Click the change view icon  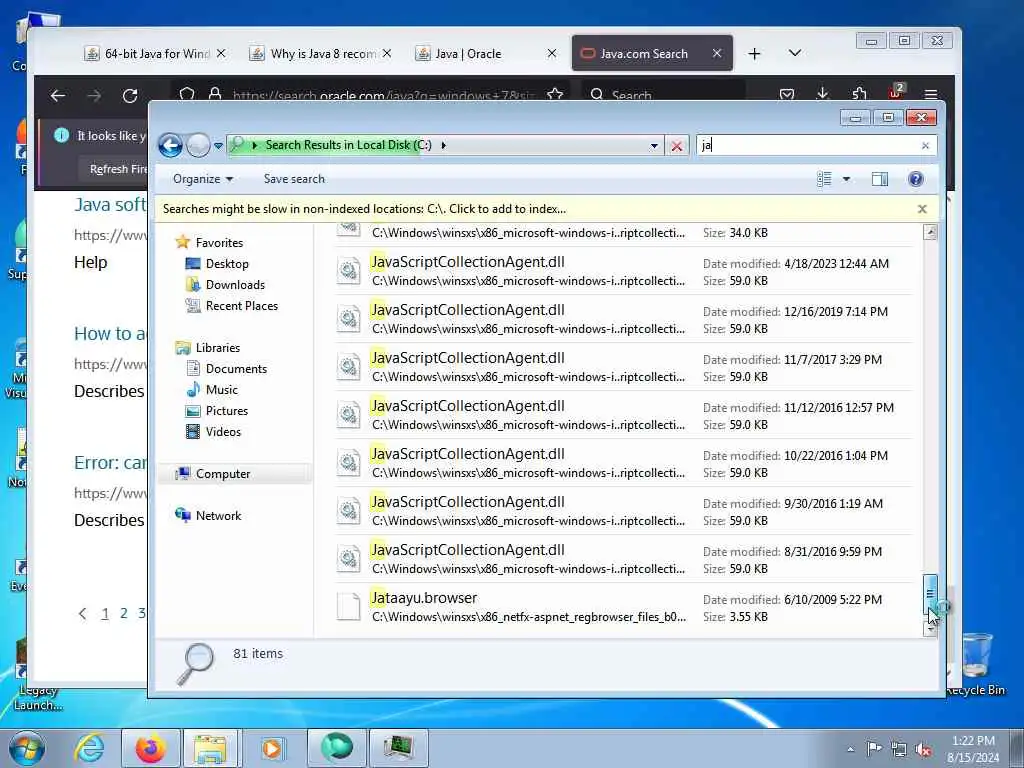click(824, 179)
